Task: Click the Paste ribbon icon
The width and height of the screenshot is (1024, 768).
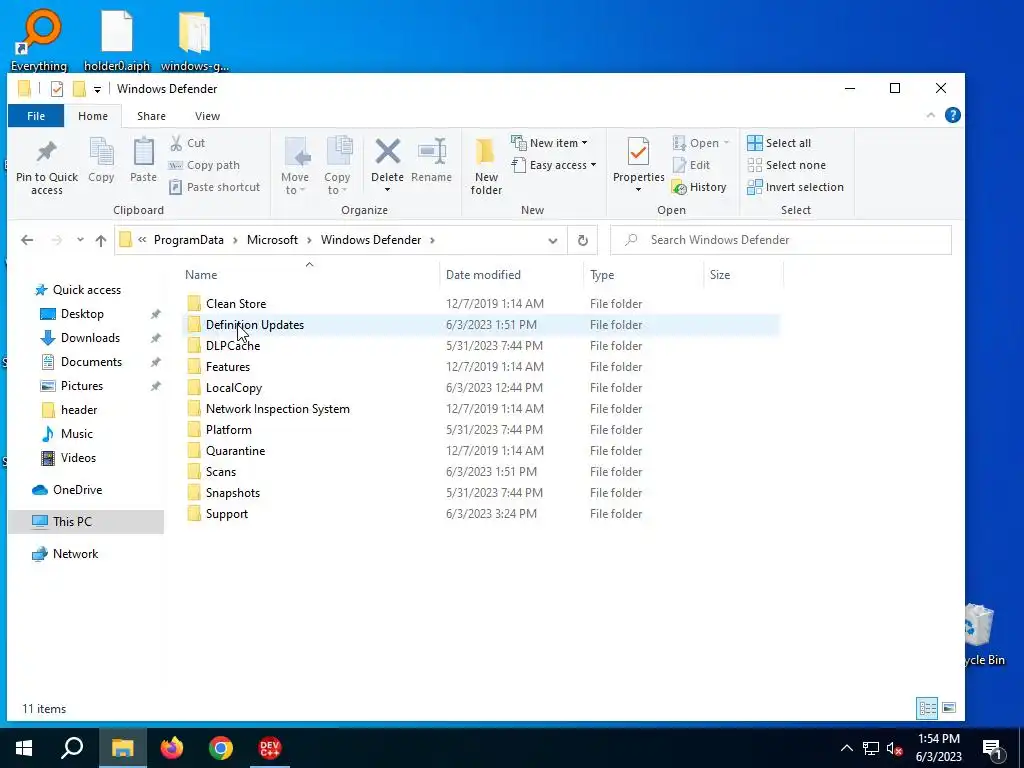Action: 143,153
